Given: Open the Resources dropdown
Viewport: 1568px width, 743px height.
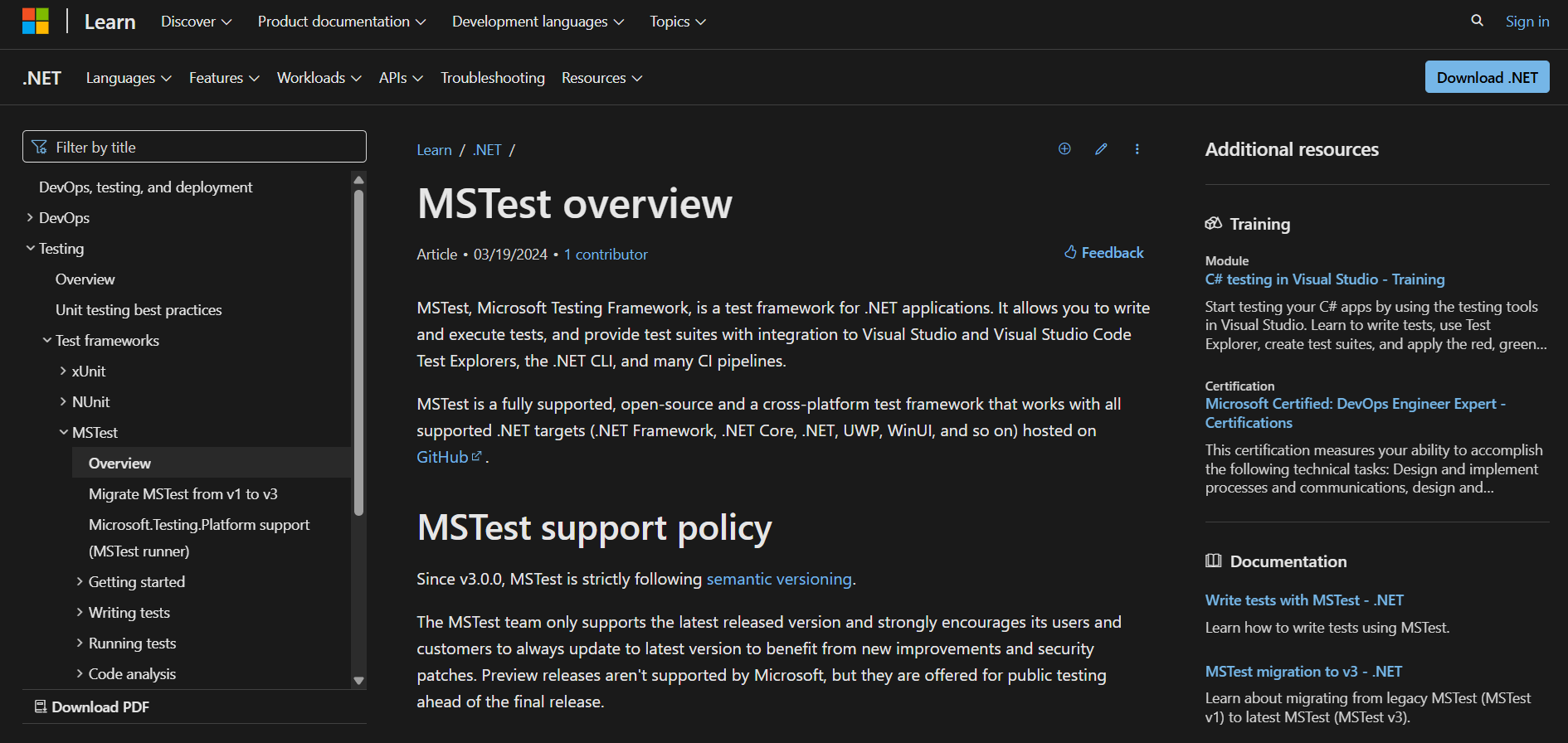Looking at the screenshot, I should pyautogui.click(x=601, y=78).
